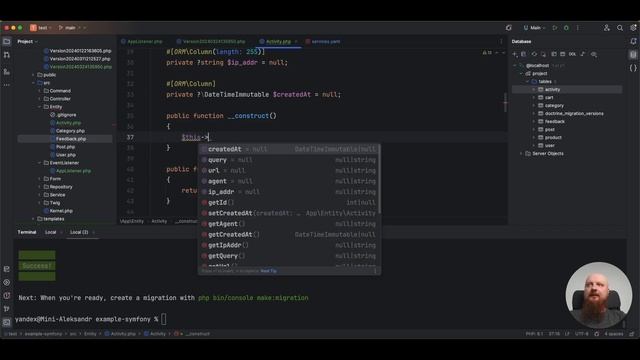The width and height of the screenshot is (640, 360).
Task: Choose createdAt from the autocomplete list
Action: [x=289, y=149]
